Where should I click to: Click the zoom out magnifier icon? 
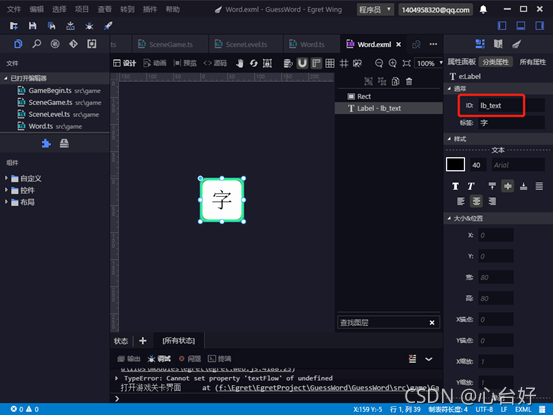(379, 63)
